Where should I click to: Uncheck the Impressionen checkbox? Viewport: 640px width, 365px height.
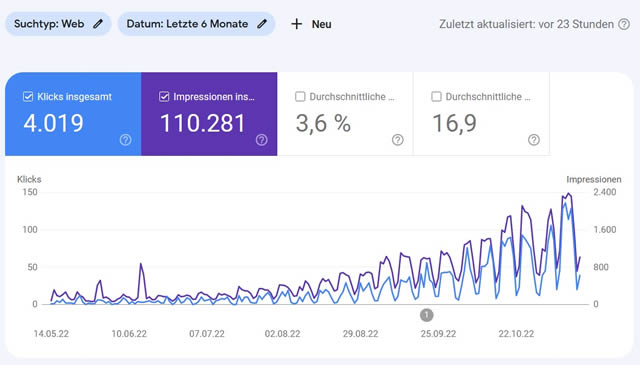coord(164,97)
